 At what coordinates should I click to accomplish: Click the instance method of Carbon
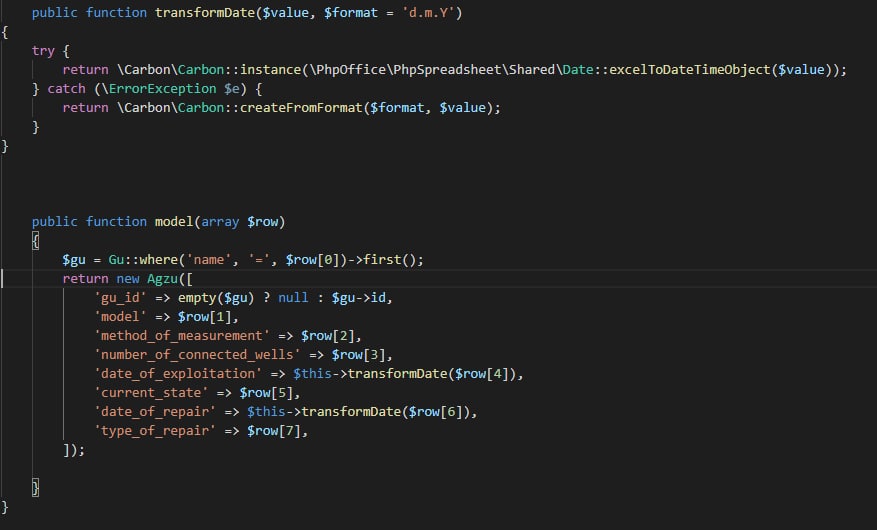tap(270, 70)
